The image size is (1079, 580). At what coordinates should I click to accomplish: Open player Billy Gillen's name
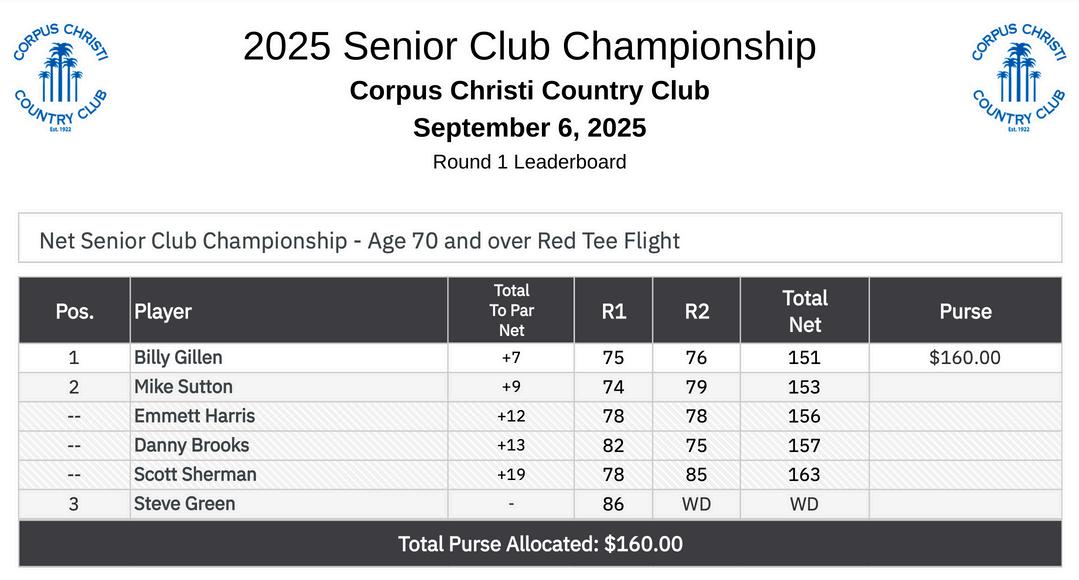pos(178,357)
